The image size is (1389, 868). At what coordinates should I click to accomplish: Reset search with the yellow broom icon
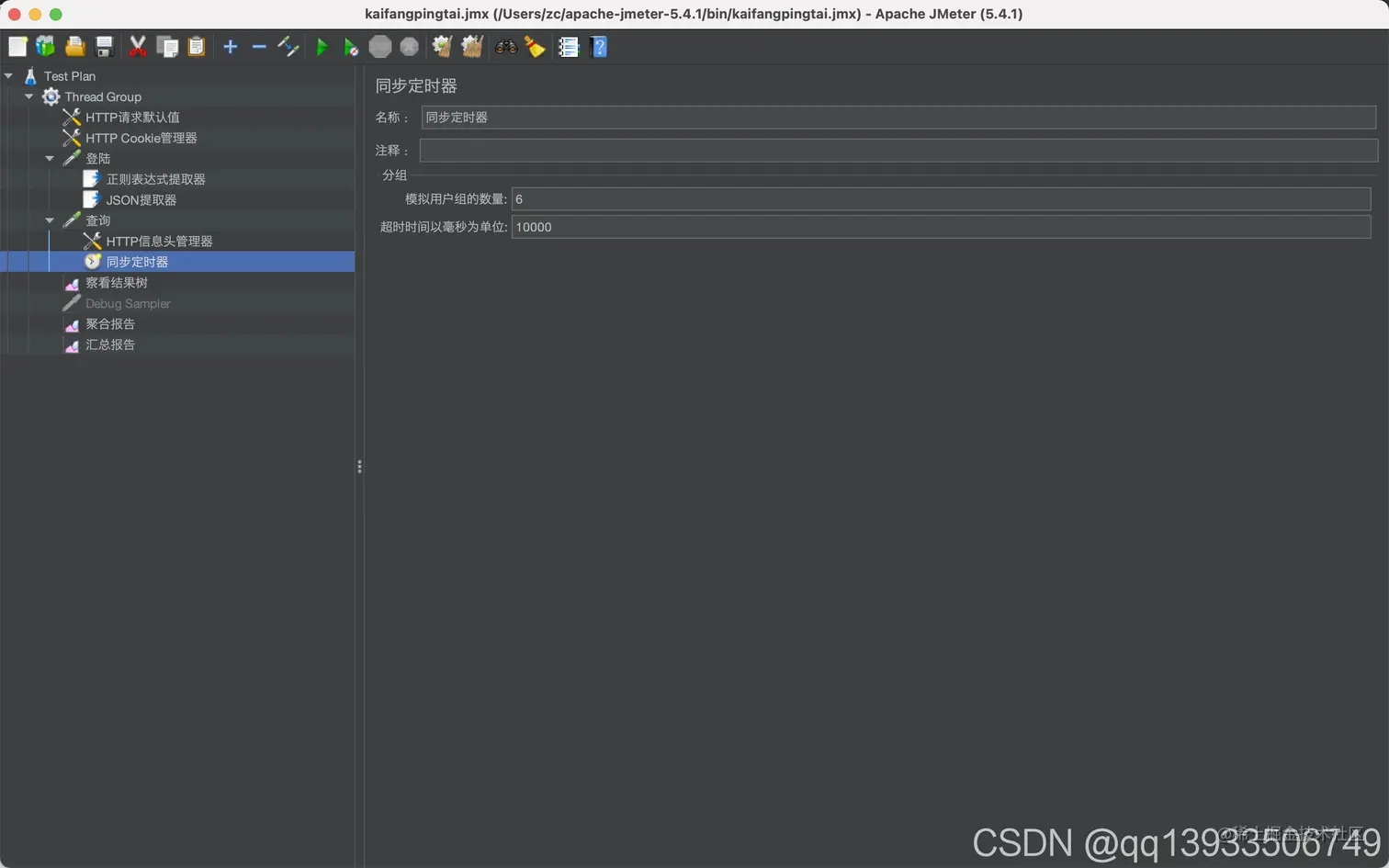(535, 47)
